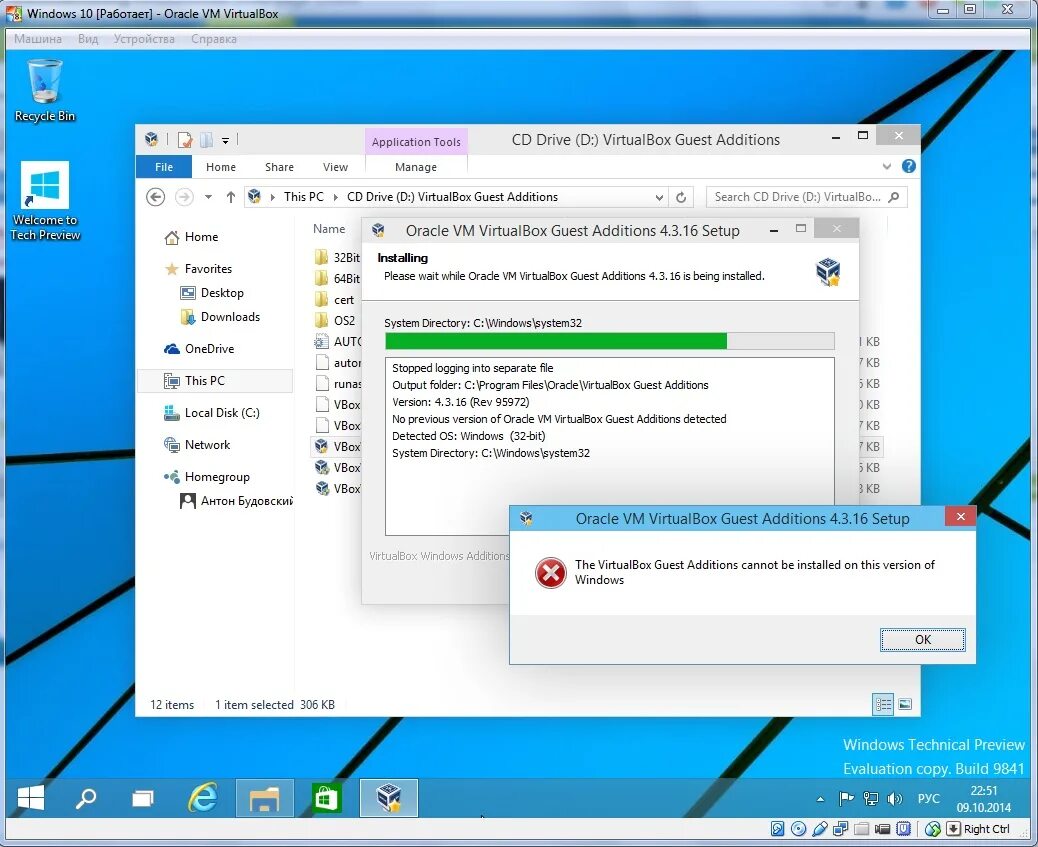This screenshot has width=1038, height=847.
Task: Refresh the CD Drive folder
Action: point(681,197)
